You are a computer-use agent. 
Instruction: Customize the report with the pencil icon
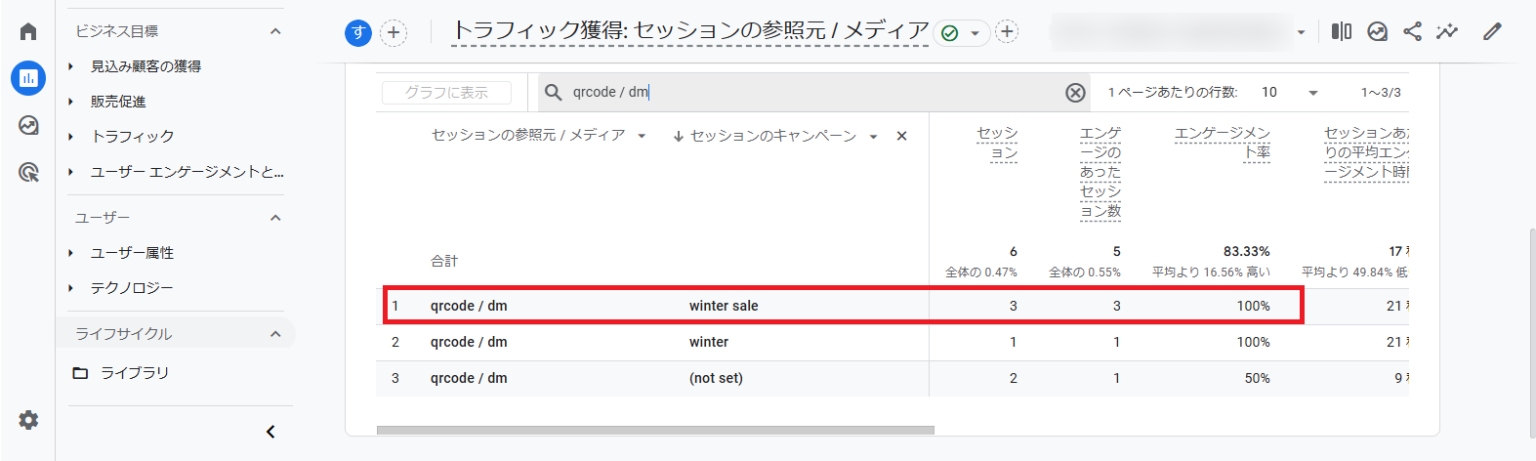1492,32
